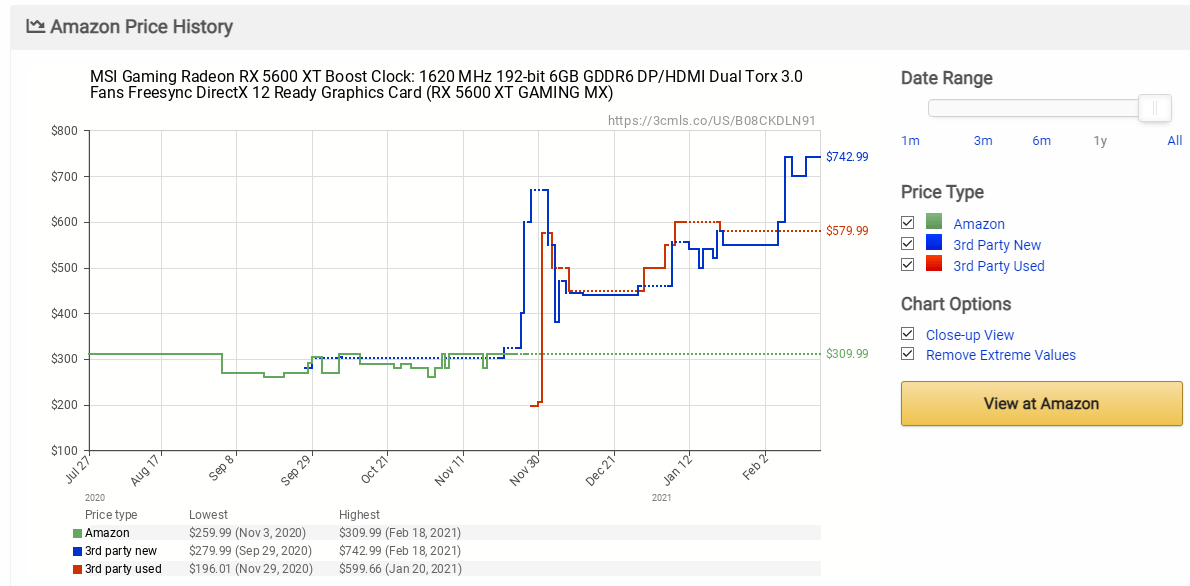Viewport: 1190px width, 586px height.
Task: Click highest price $742.99 (Feb 18, 2021)
Action: click(x=400, y=550)
